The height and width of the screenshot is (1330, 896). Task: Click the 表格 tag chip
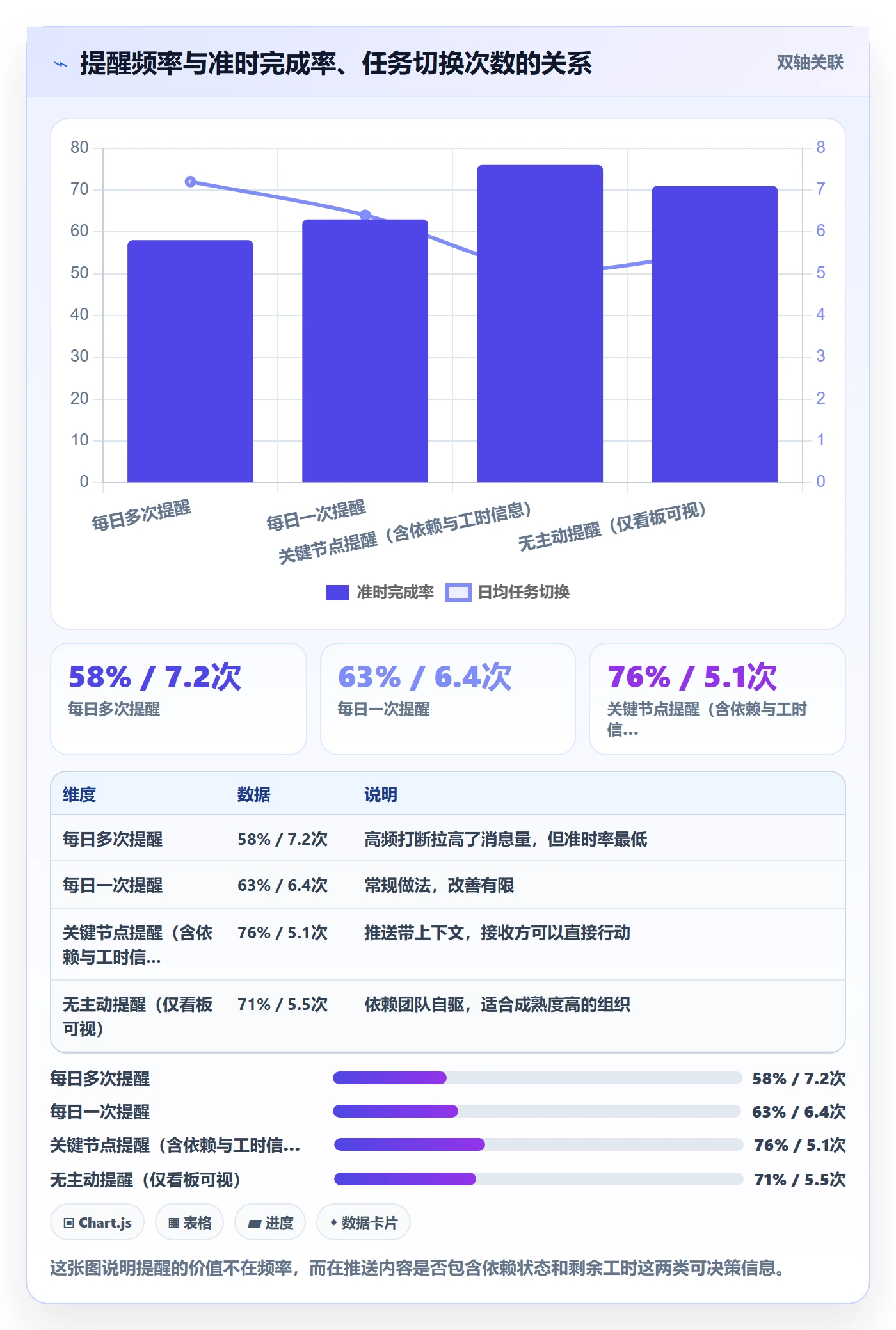[189, 1222]
